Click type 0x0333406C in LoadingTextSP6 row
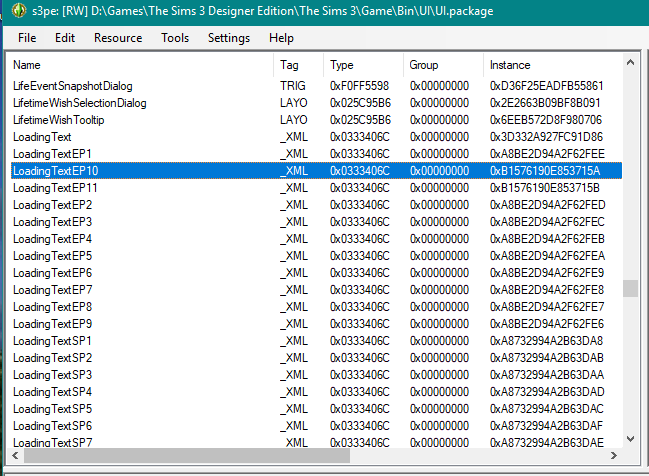The width and height of the screenshot is (649, 476). tap(360, 426)
